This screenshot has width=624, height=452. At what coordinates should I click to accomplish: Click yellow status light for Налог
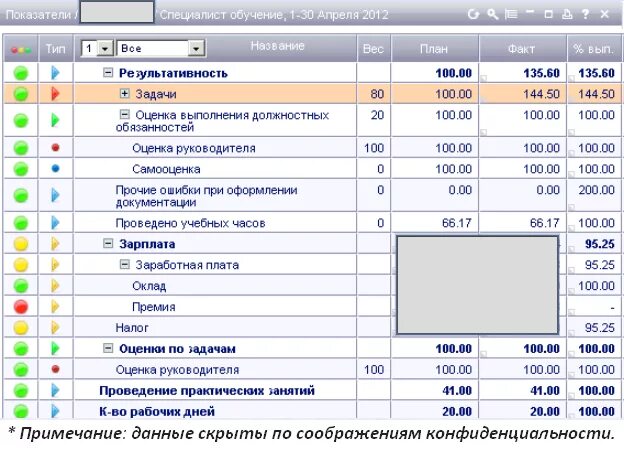[x=21, y=328]
